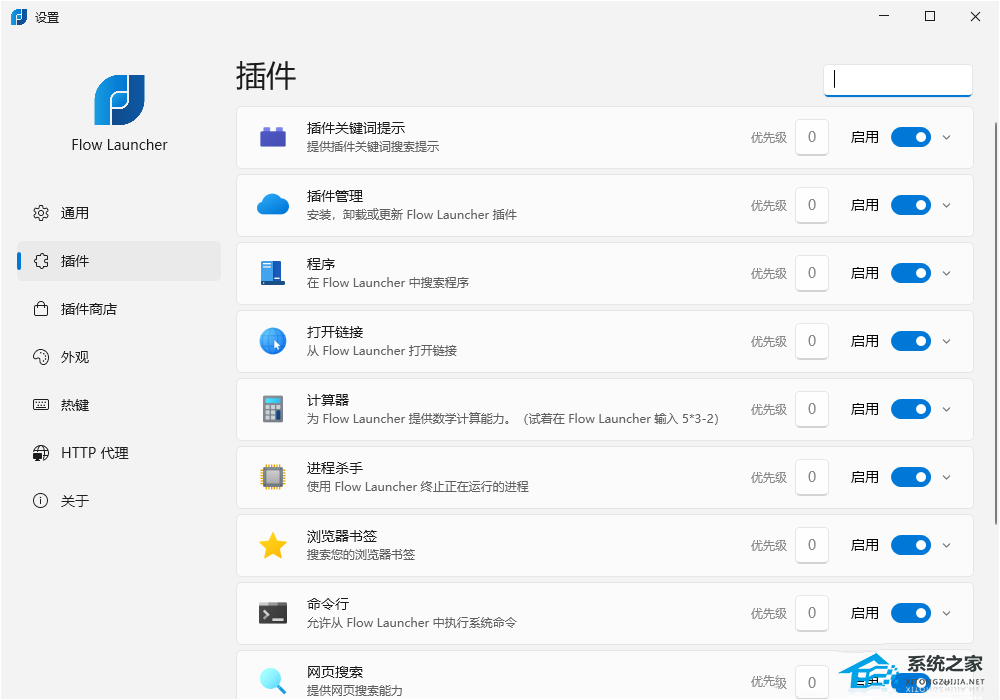Select the 插件 sidebar item
The height and width of the screenshot is (700, 1000).
119,261
